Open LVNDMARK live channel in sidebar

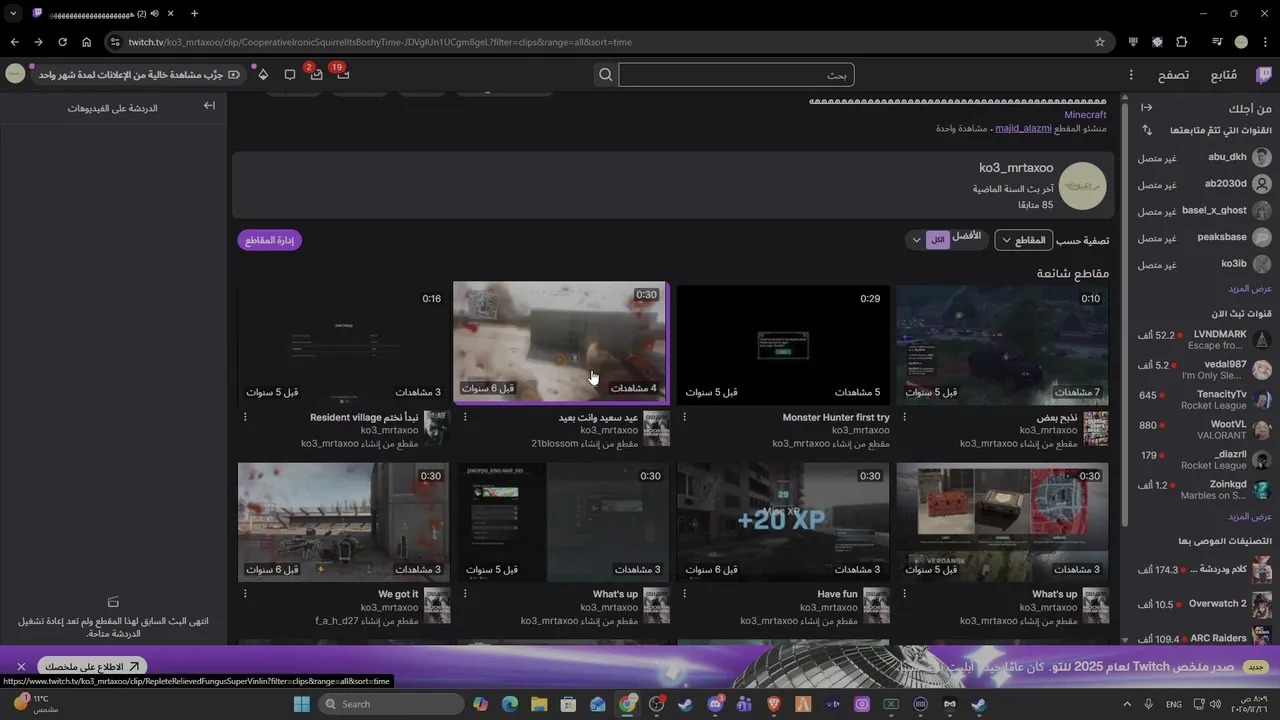1204,340
